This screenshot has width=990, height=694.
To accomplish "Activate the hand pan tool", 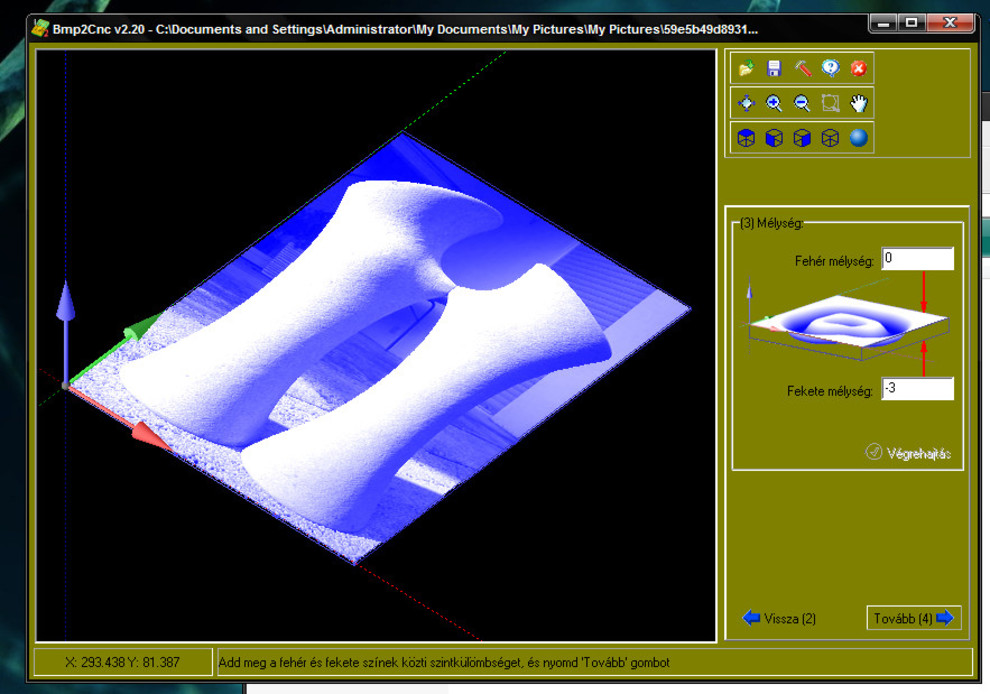I will (859, 103).
